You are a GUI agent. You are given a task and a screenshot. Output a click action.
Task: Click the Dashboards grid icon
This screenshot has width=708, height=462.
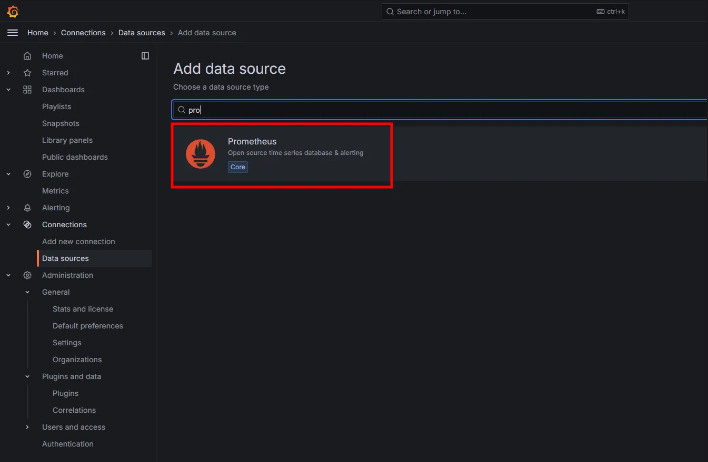click(27, 89)
